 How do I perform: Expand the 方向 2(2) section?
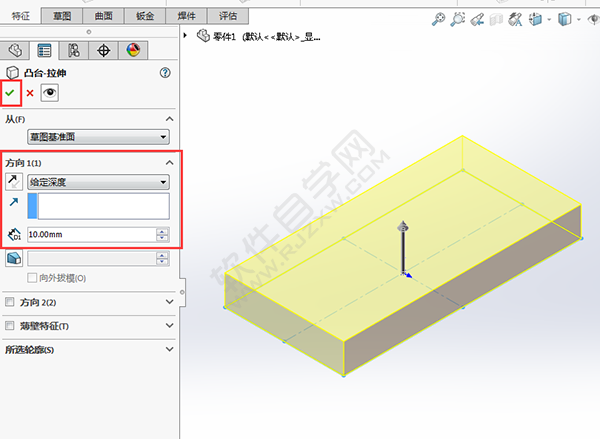point(170,302)
